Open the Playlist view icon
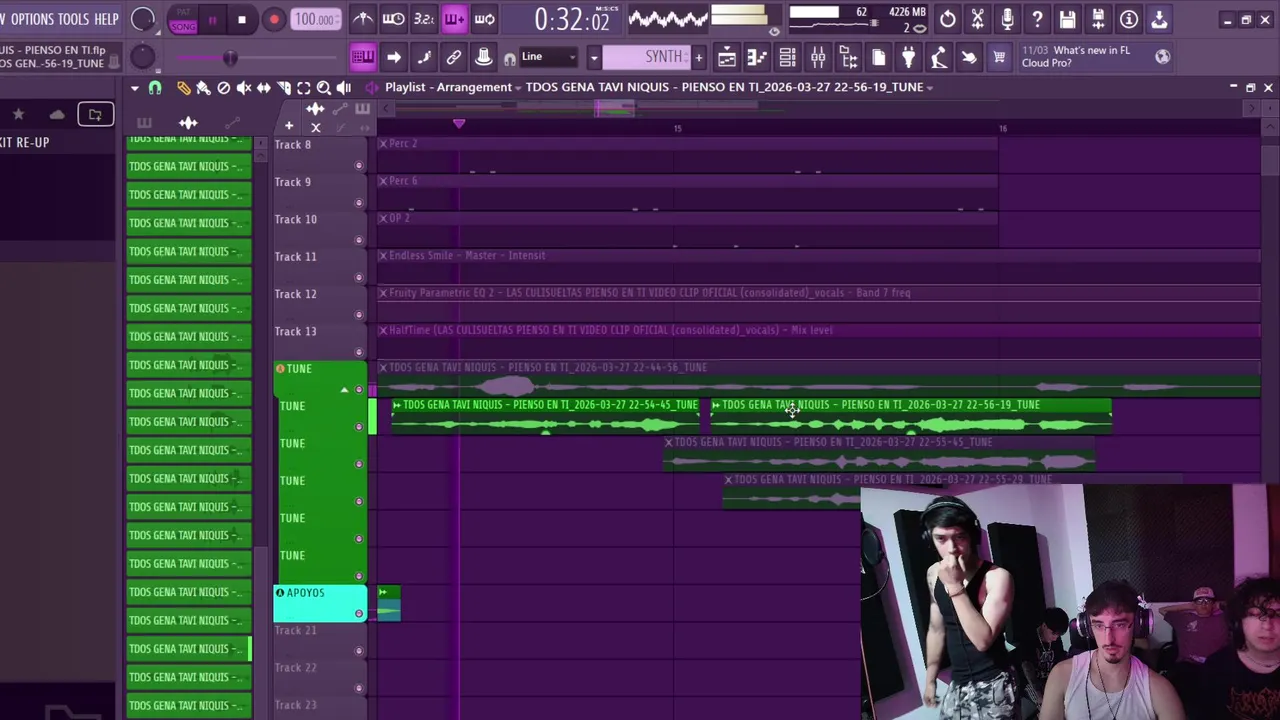Screen dimensions: 1280x720 727,58
